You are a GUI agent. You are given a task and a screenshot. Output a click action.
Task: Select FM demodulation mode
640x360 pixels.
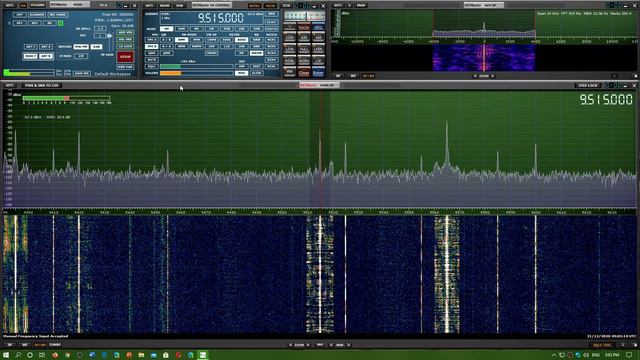pos(197,29)
